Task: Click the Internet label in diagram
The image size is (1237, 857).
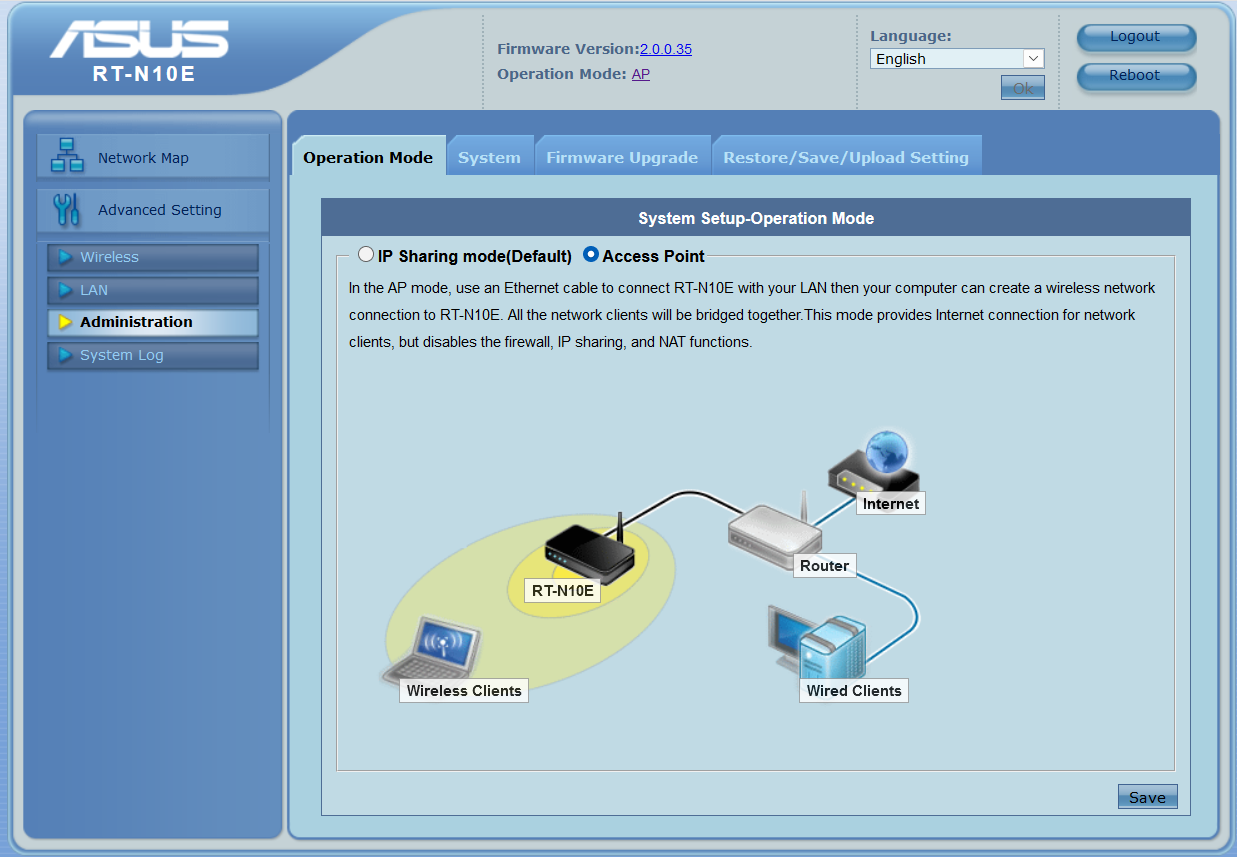Action: pos(891,504)
